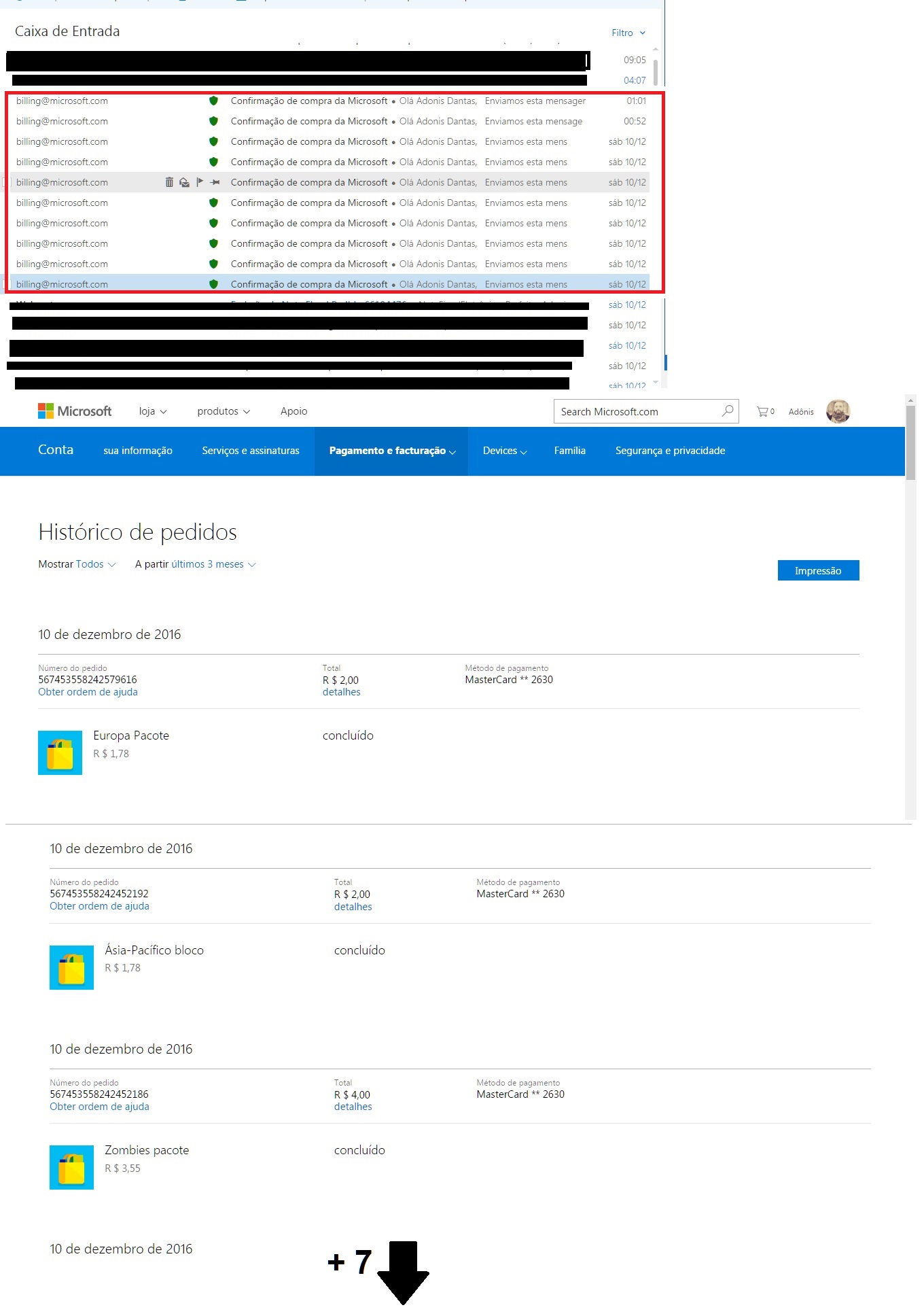Open the blue-highlighted billing email
The height and width of the screenshot is (1316, 924).
330,284
